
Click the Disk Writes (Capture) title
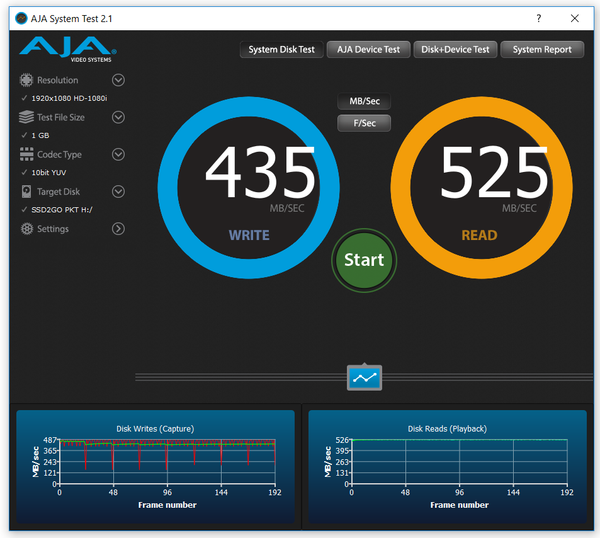[x=155, y=429]
